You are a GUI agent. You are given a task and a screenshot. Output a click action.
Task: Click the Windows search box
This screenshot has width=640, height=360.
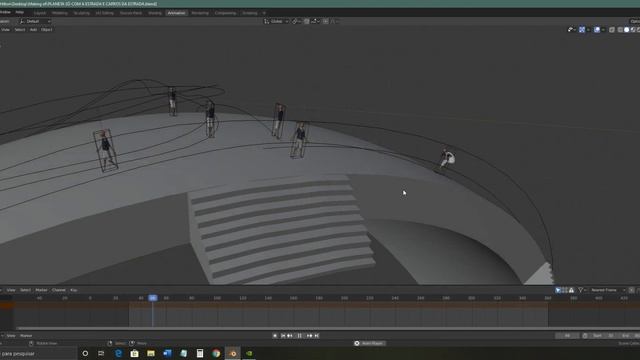pos(38,353)
